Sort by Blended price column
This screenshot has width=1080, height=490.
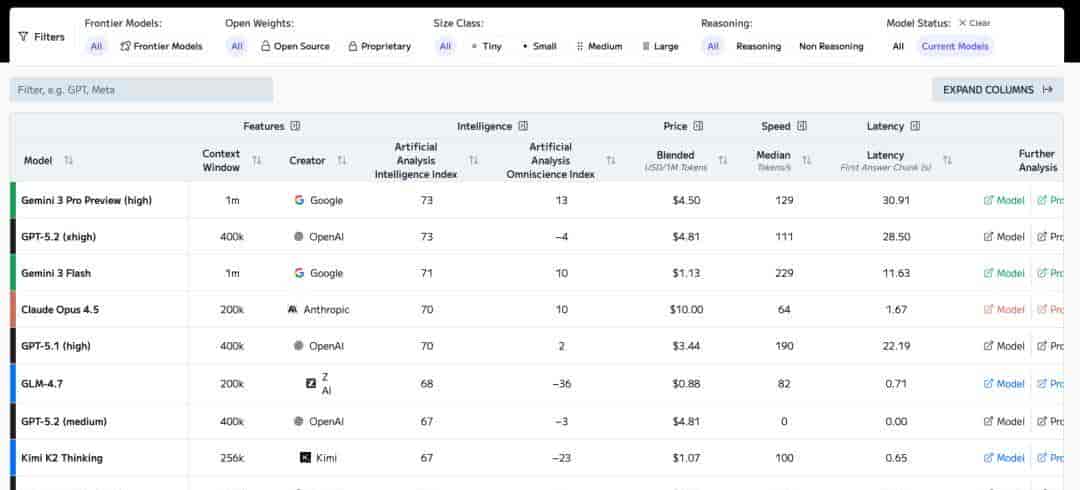tap(723, 161)
